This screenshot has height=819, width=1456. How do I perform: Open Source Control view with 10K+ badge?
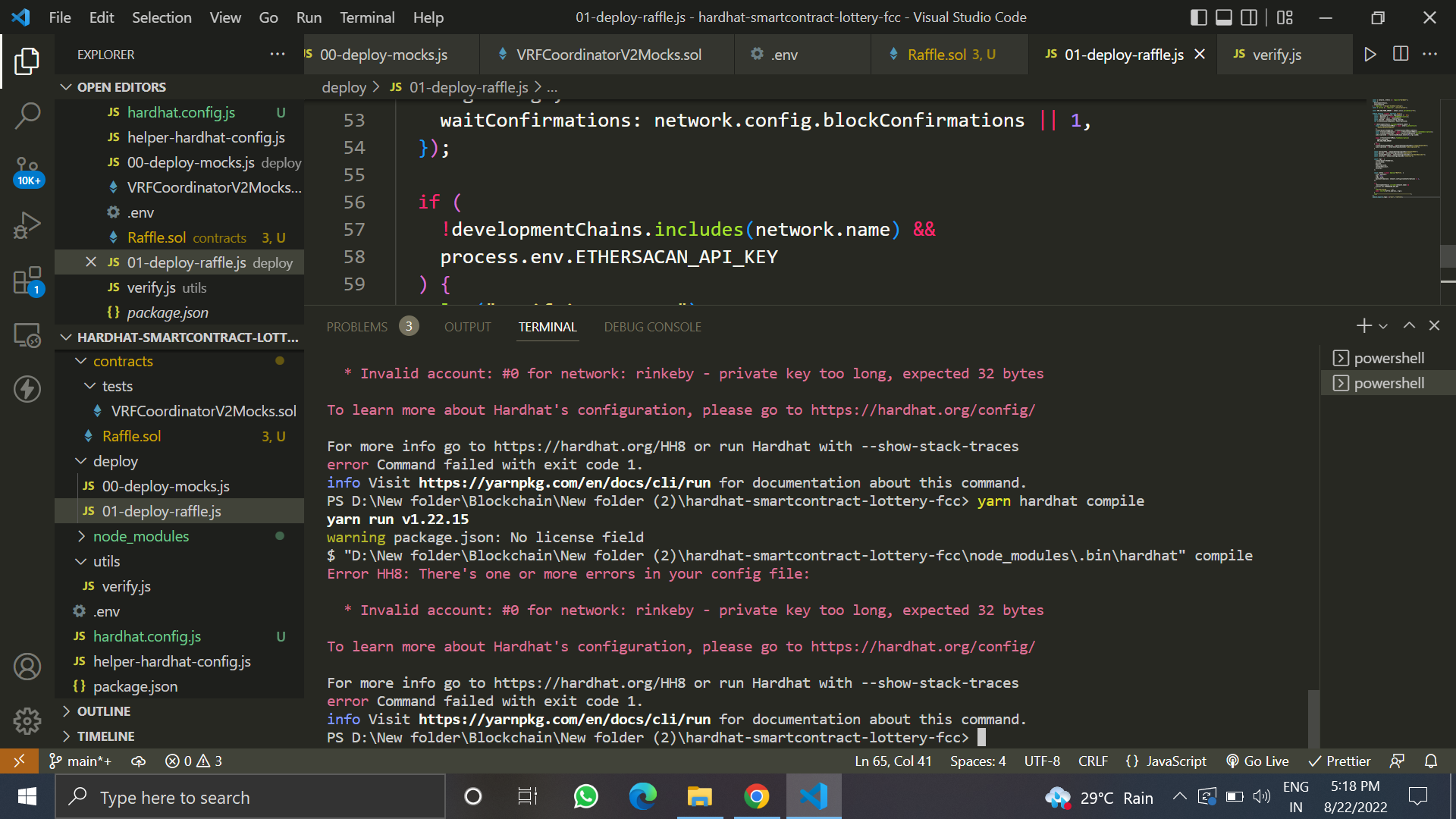click(x=27, y=171)
